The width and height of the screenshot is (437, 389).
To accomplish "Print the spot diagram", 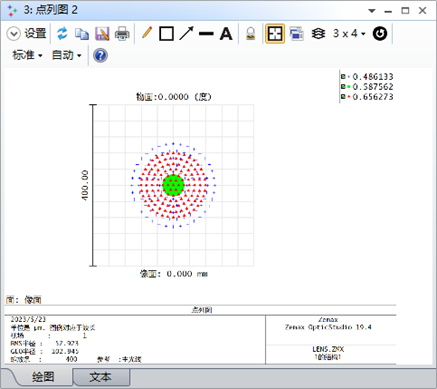I will [x=122, y=34].
